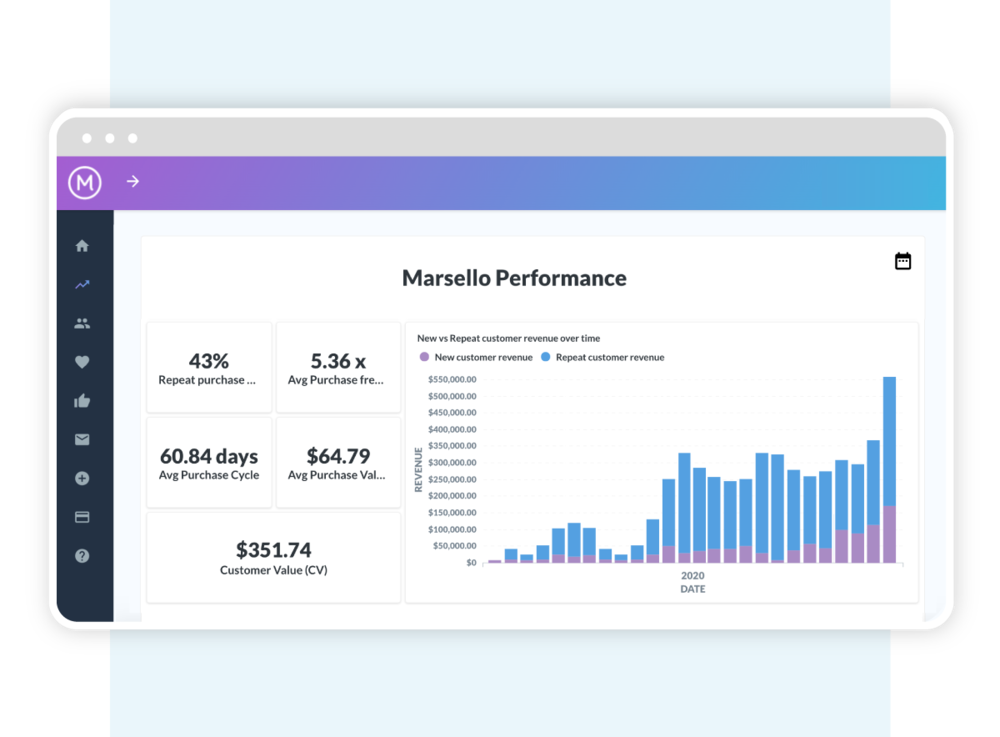Select the thumbs-up feedback icon
The width and height of the screenshot is (1000, 737).
82,400
